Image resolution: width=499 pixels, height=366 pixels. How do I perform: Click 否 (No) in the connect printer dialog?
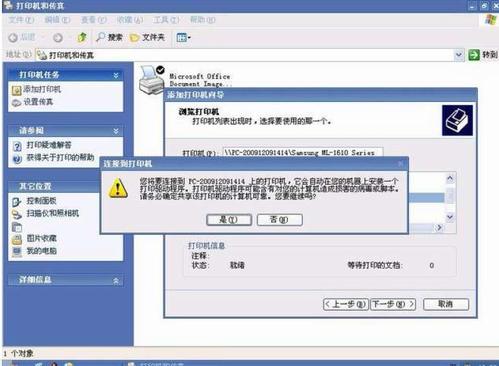[280, 220]
